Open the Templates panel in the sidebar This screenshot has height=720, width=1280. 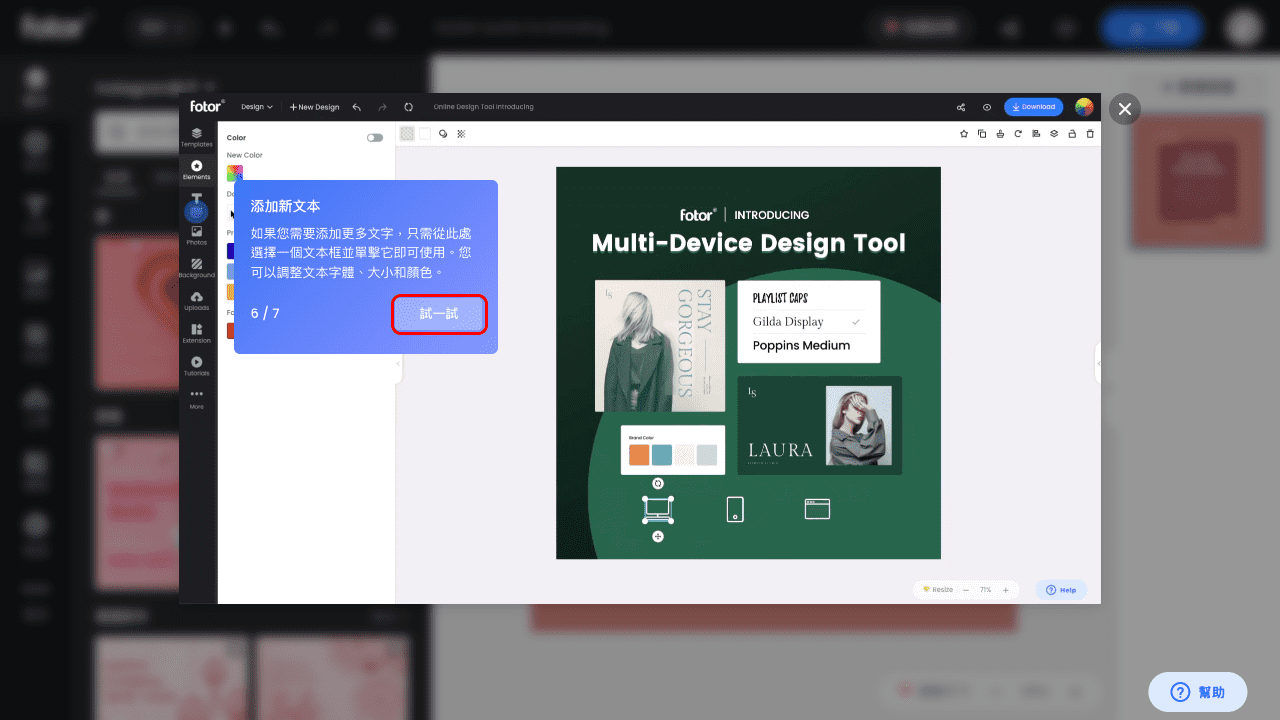[197, 137]
